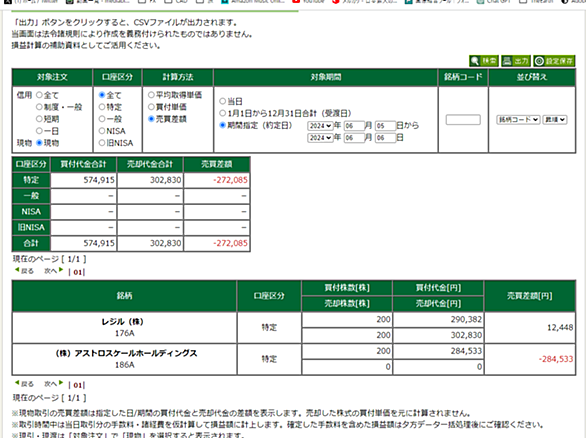Click 302,830 in the 合計 summary row
Screen dimensions: 586x438
[x=166, y=243]
